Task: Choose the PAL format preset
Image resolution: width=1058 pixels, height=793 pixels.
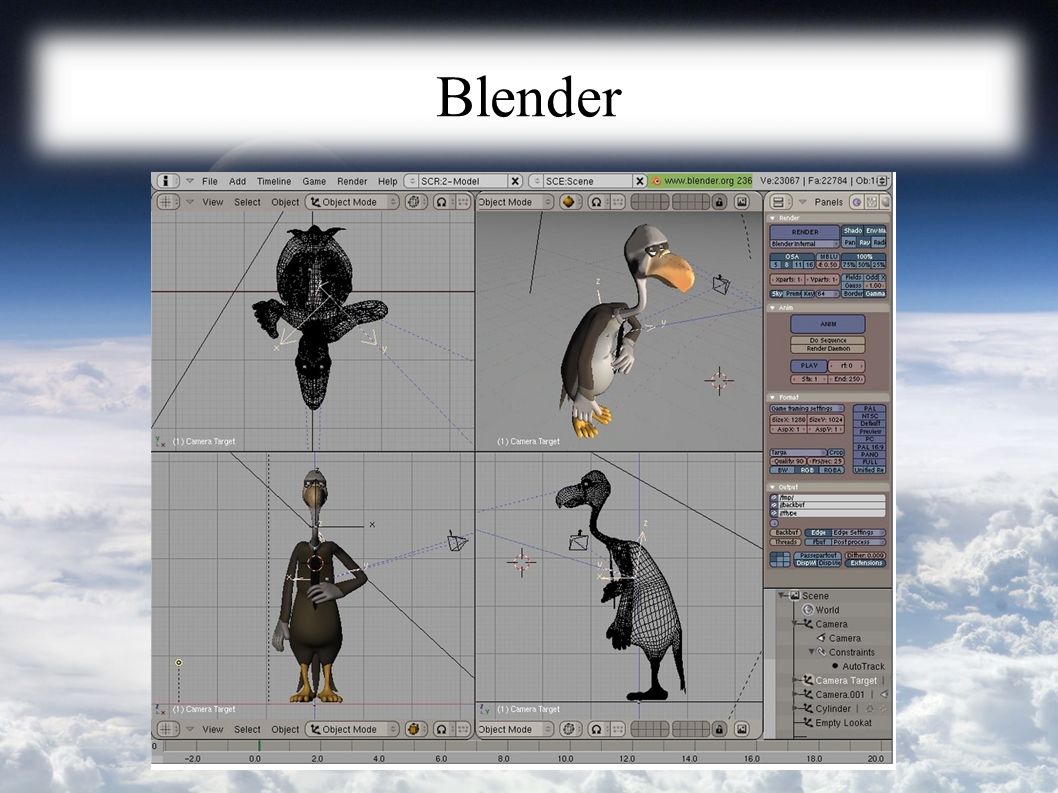Action: click(869, 408)
